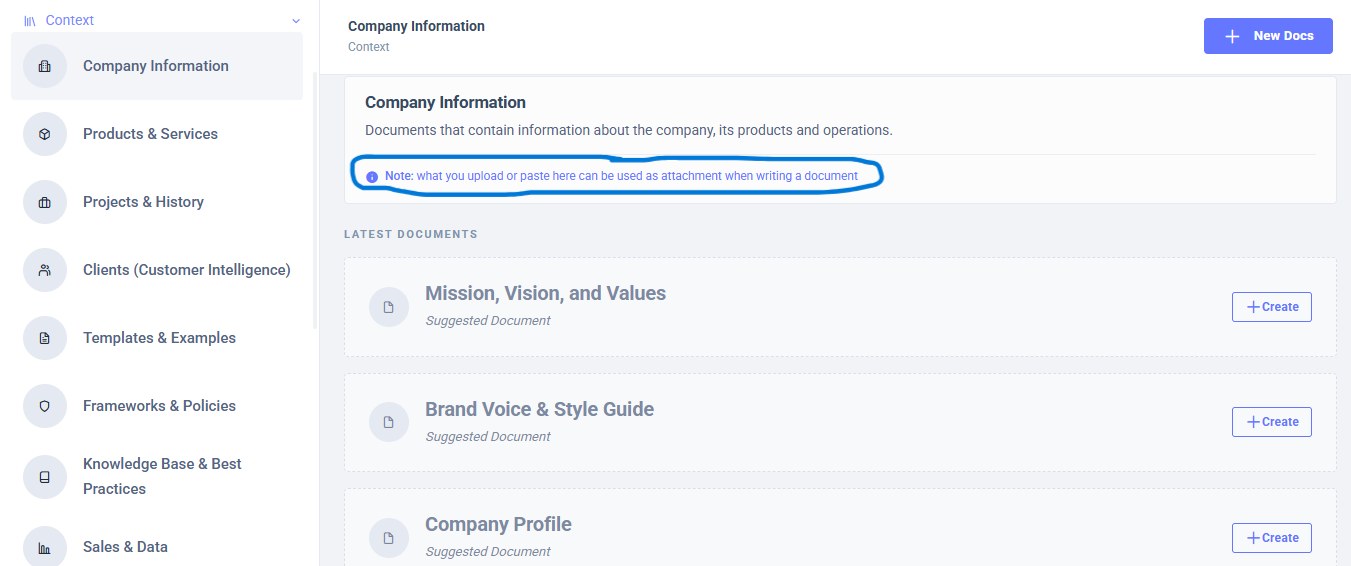Image resolution: width=1351 pixels, height=566 pixels.
Task: Click the New Docs button
Action: point(1268,36)
